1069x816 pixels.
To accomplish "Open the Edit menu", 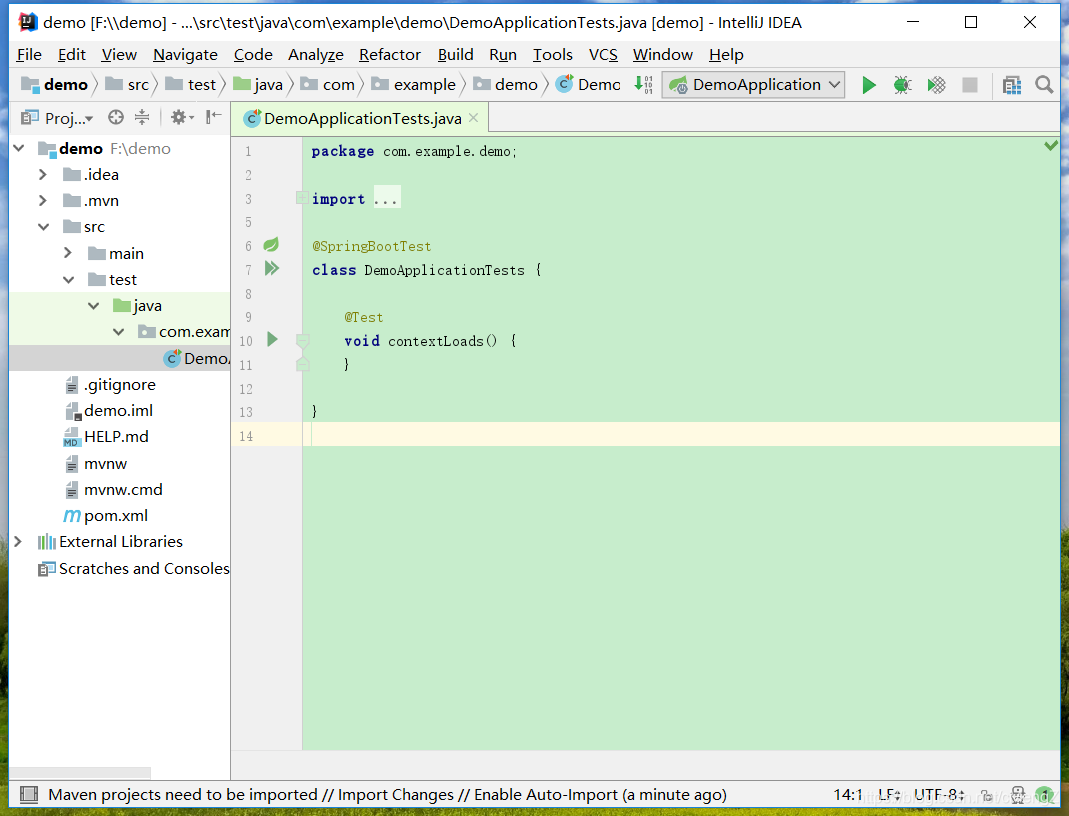I will click(72, 55).
